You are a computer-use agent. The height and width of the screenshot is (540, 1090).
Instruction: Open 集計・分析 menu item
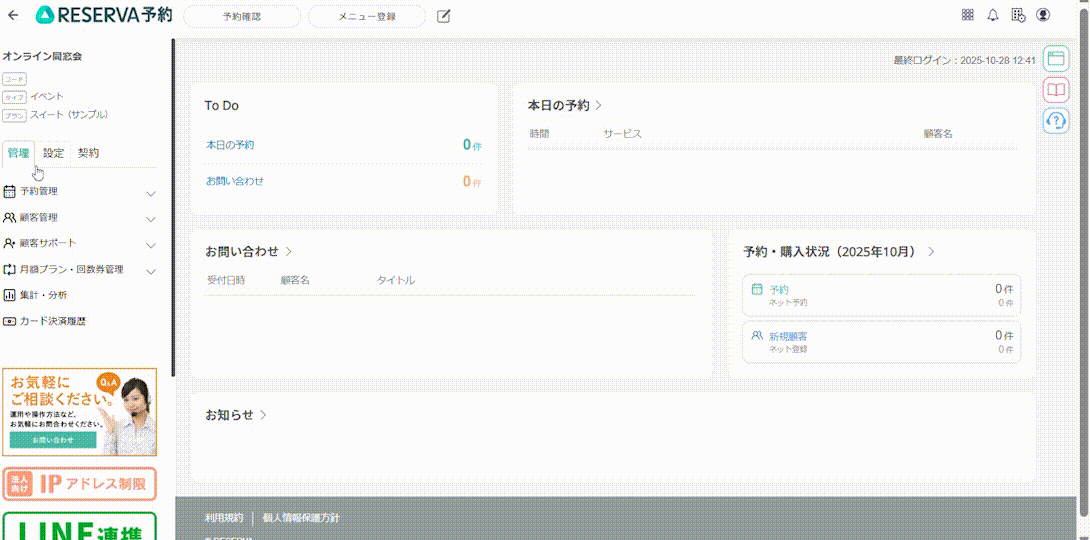[43, 295]
